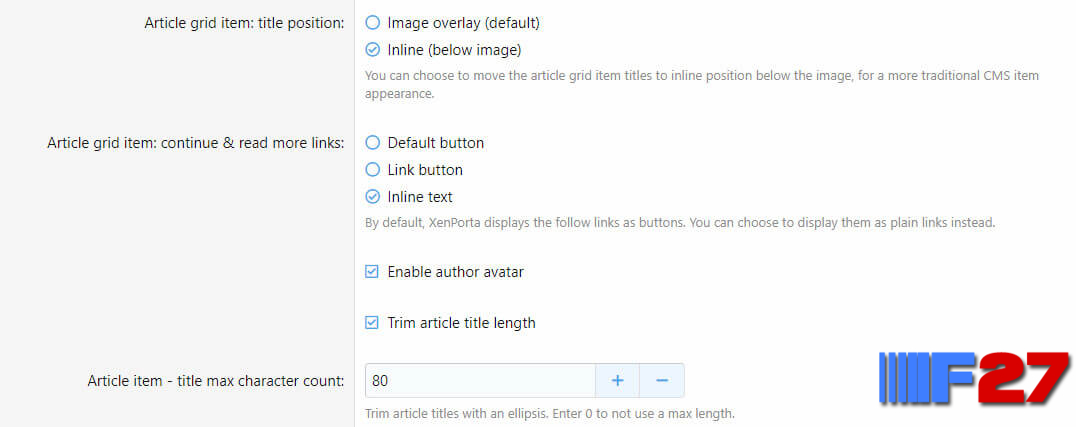Decrease title max character count with minus

[662, 380]
